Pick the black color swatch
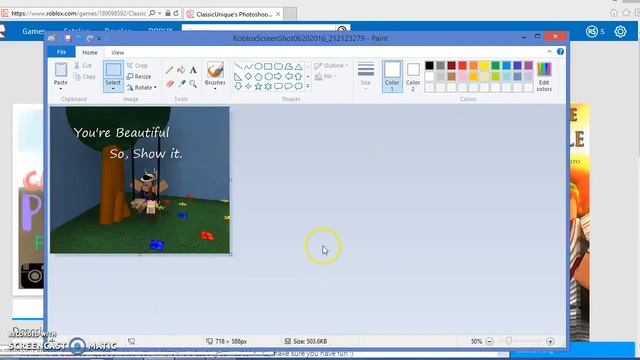 point(429,65)
